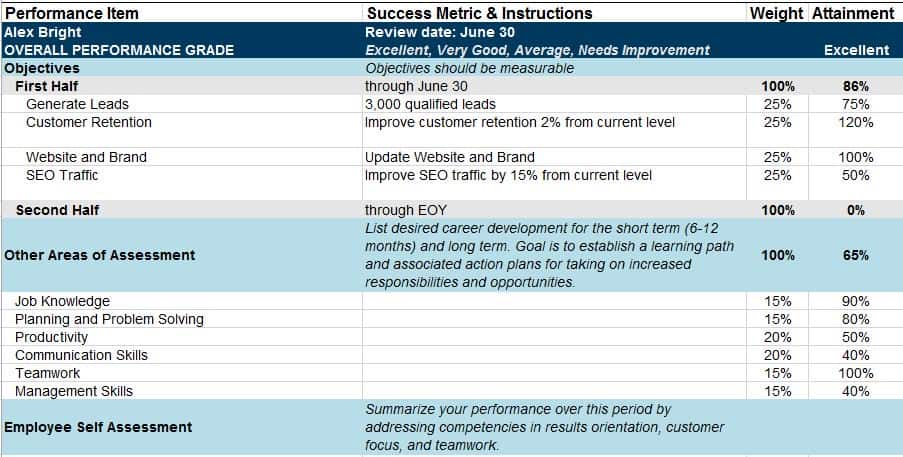Select Customer Retention attainment value 120%
Screen dimensions: 903x457
pyautogui.click(x=855, y=122)
